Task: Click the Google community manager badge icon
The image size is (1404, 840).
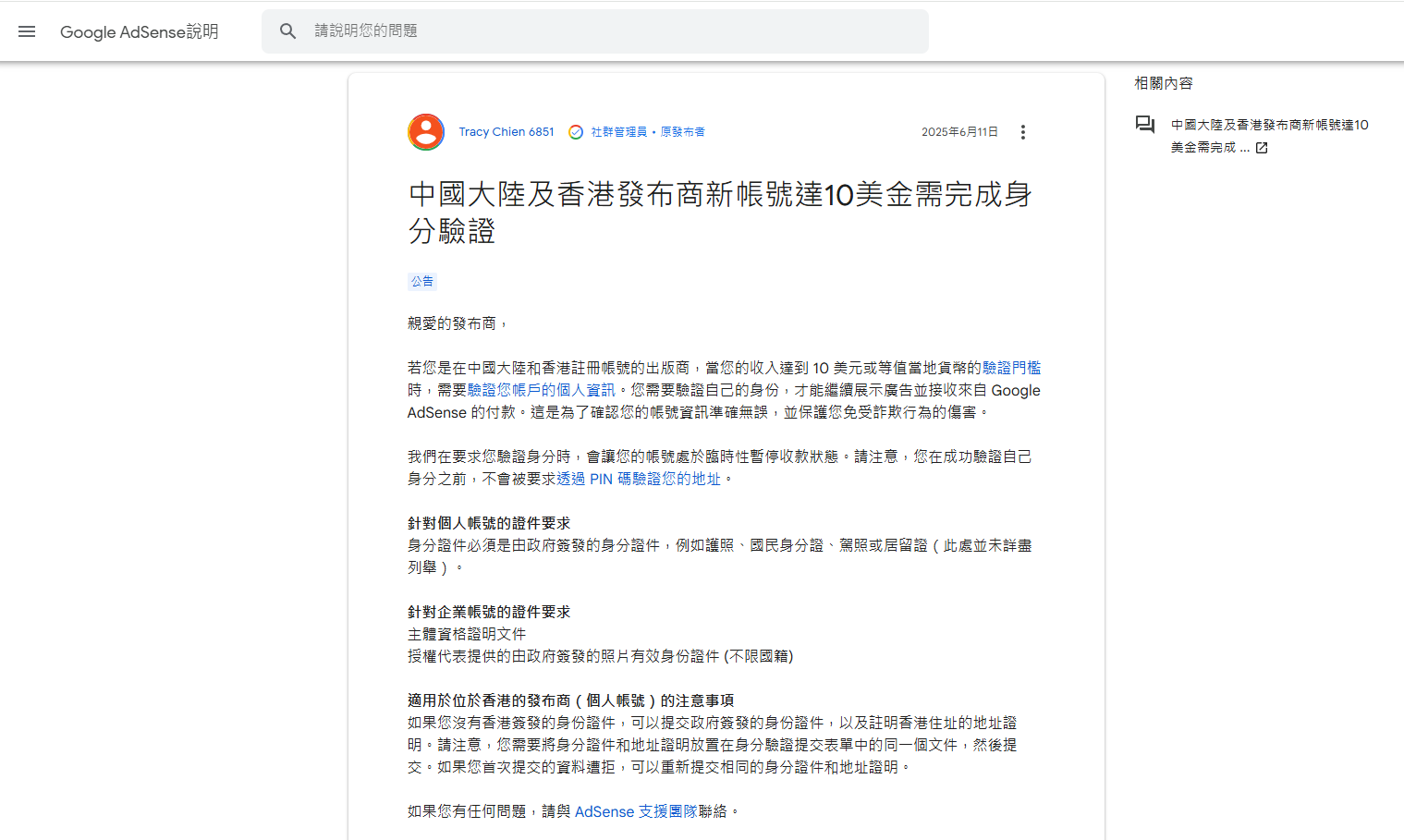Action: [576, 132]
